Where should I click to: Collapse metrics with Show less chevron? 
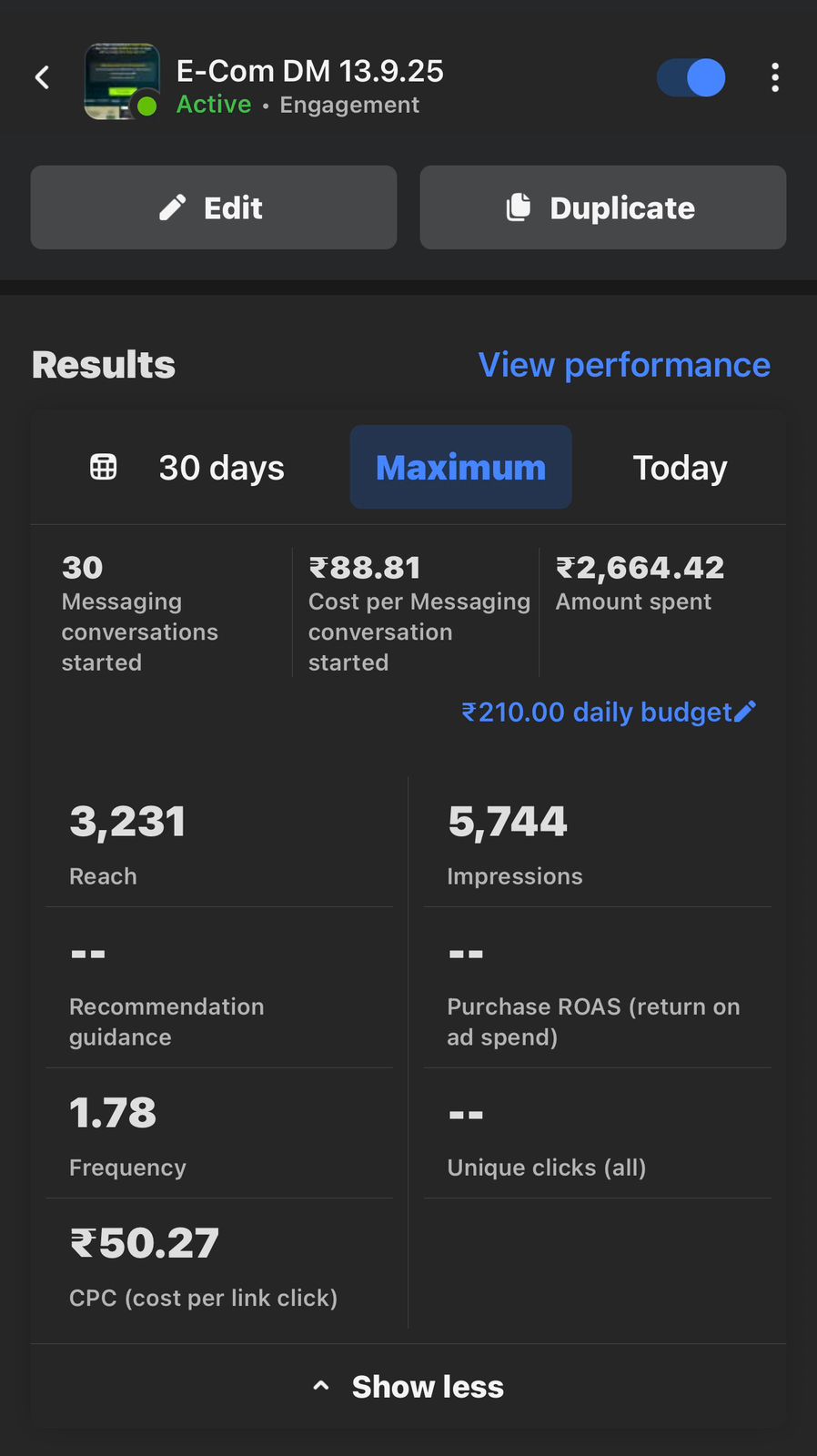(x=321, y=1386)
